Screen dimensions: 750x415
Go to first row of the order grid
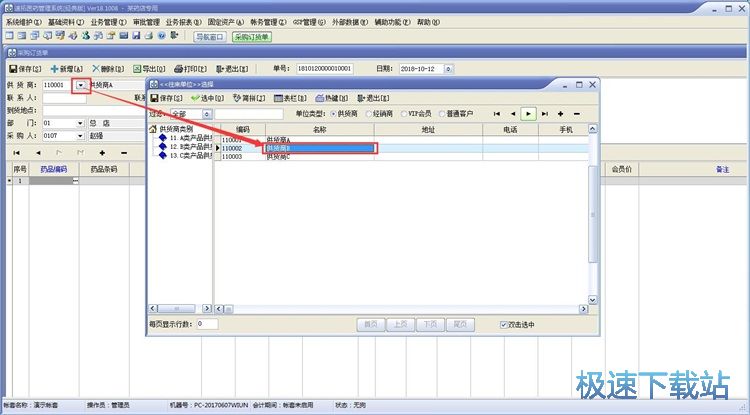[x=16, y=153]
